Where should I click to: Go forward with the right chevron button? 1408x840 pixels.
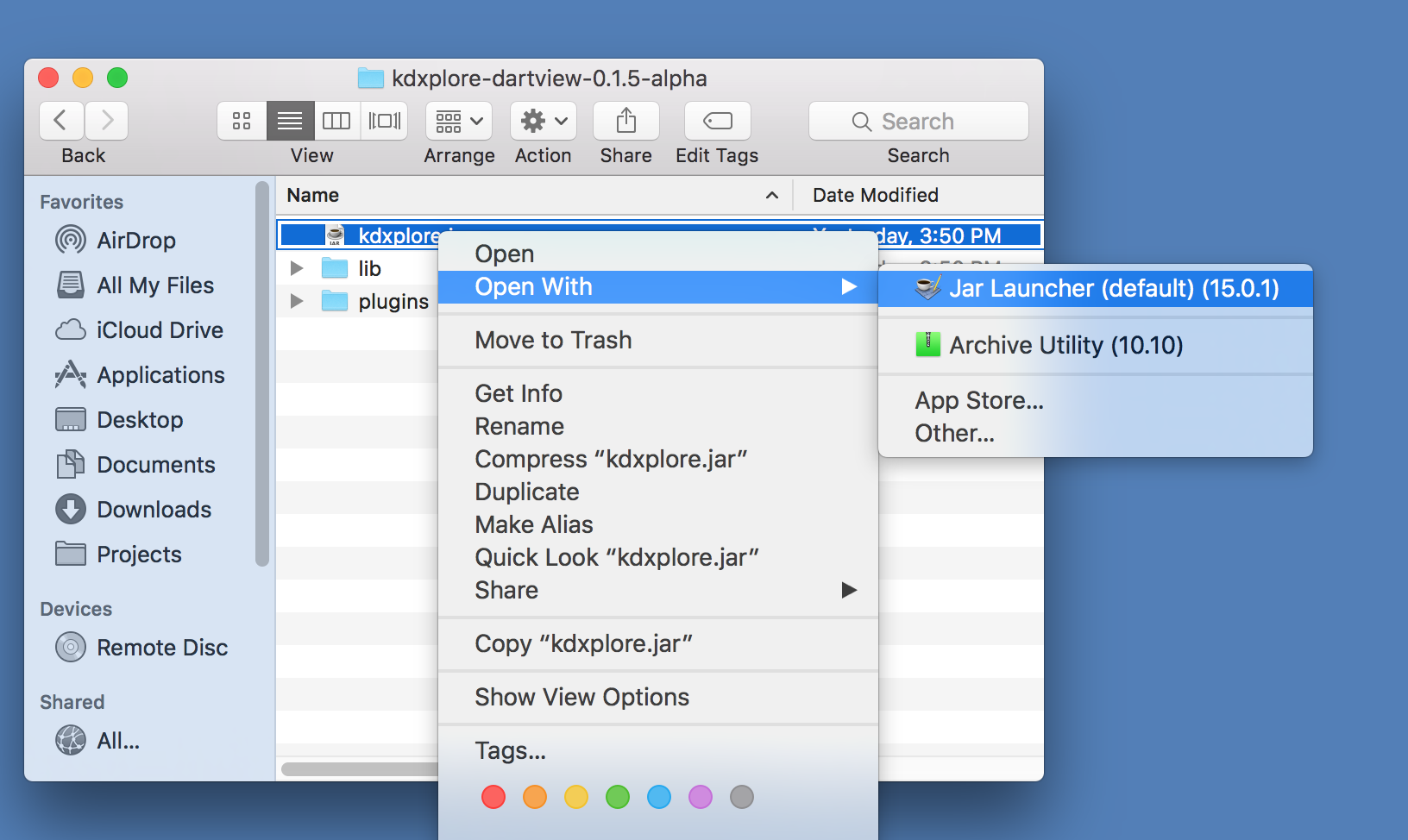point(106,121)
